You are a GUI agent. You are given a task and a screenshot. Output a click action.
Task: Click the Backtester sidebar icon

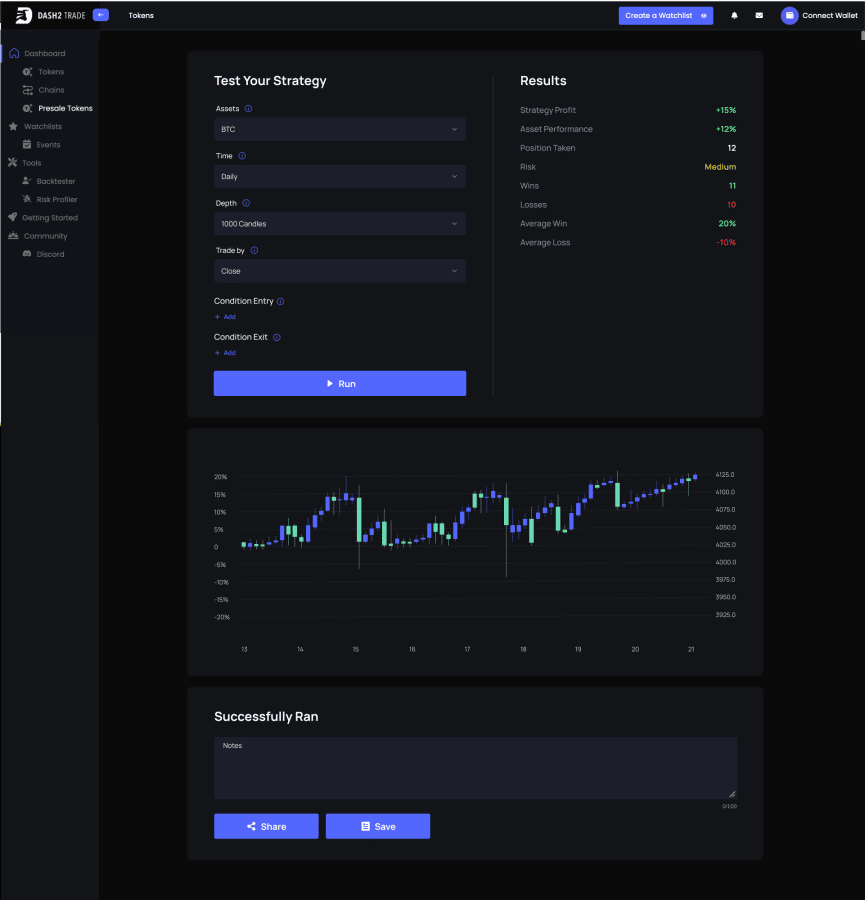click(x=26, y=181)
